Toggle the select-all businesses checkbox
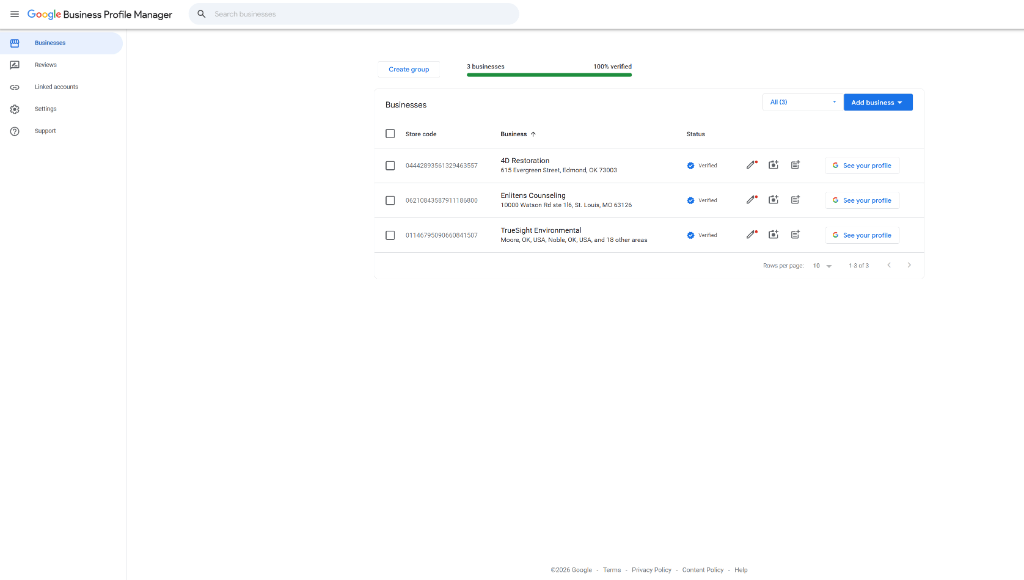 [390, 134]
